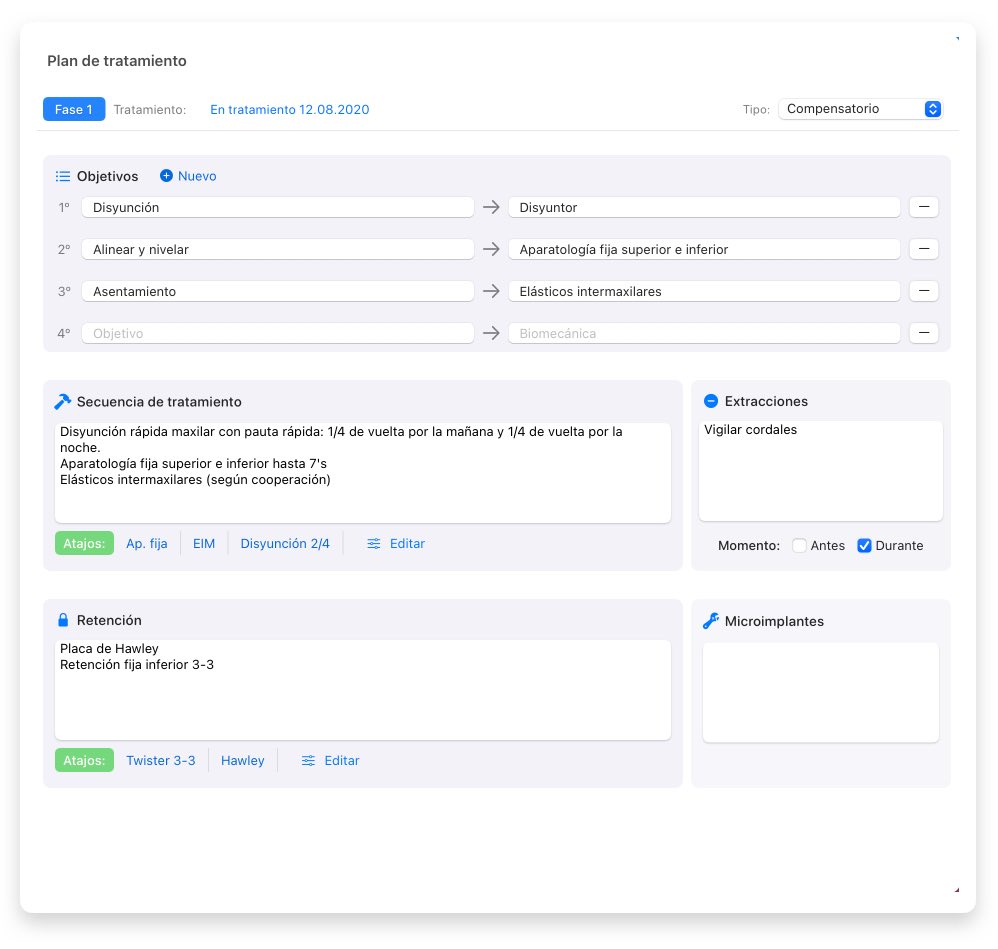
Task: Remove the Disyunción objective with minus button
Action: 924,207
